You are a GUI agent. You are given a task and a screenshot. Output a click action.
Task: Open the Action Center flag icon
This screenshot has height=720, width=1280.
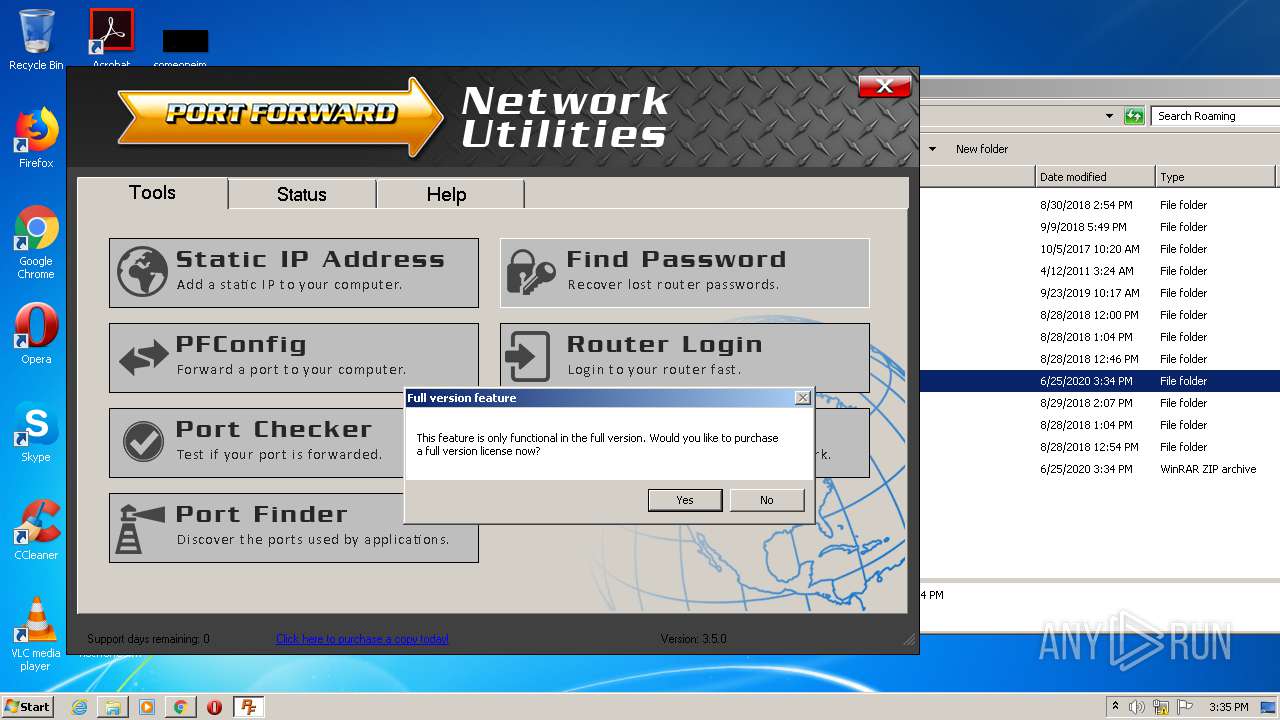tap(1185, 707)
